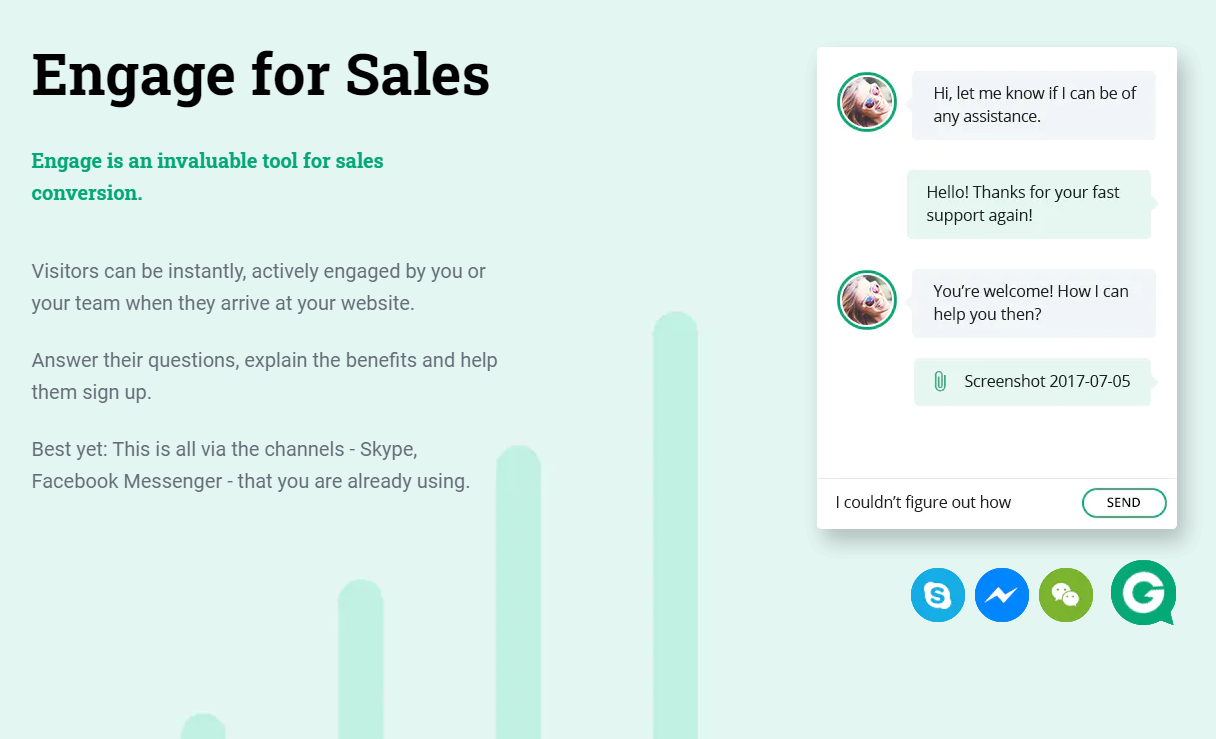This screenshot has height=739, width=1216.
Task: Click the Skype channel icon
Action: click(938, 595)
